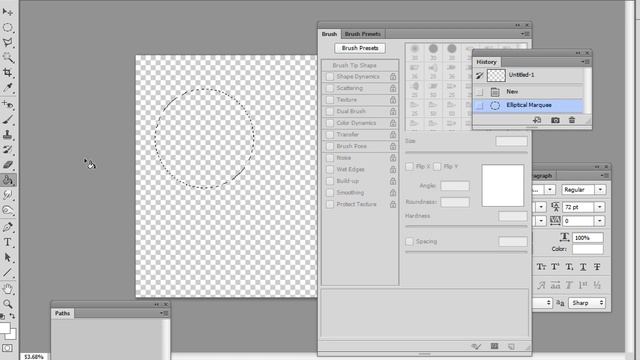The image size is (640, 360).
Task: Select the Horizontal Type tool
Action: point(7,242)
